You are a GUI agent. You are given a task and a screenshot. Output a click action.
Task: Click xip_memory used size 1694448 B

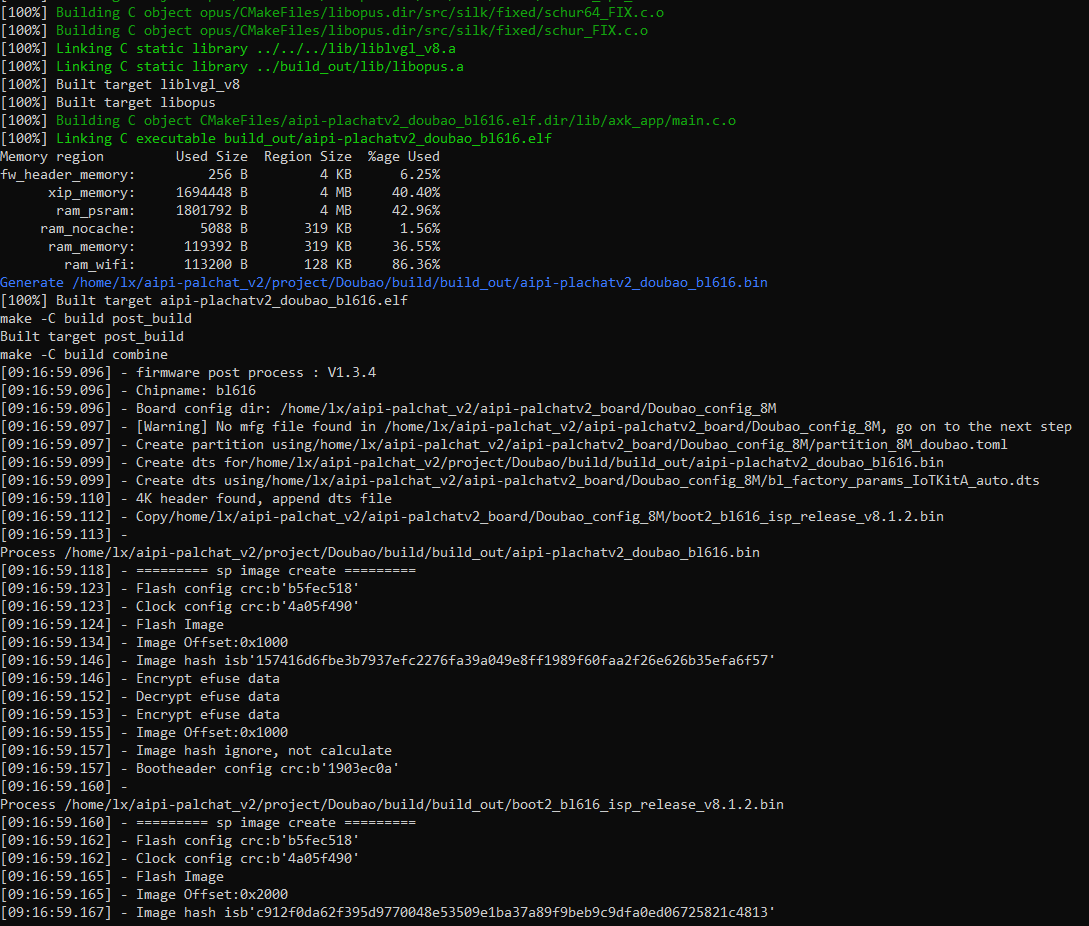pos(212,192)
